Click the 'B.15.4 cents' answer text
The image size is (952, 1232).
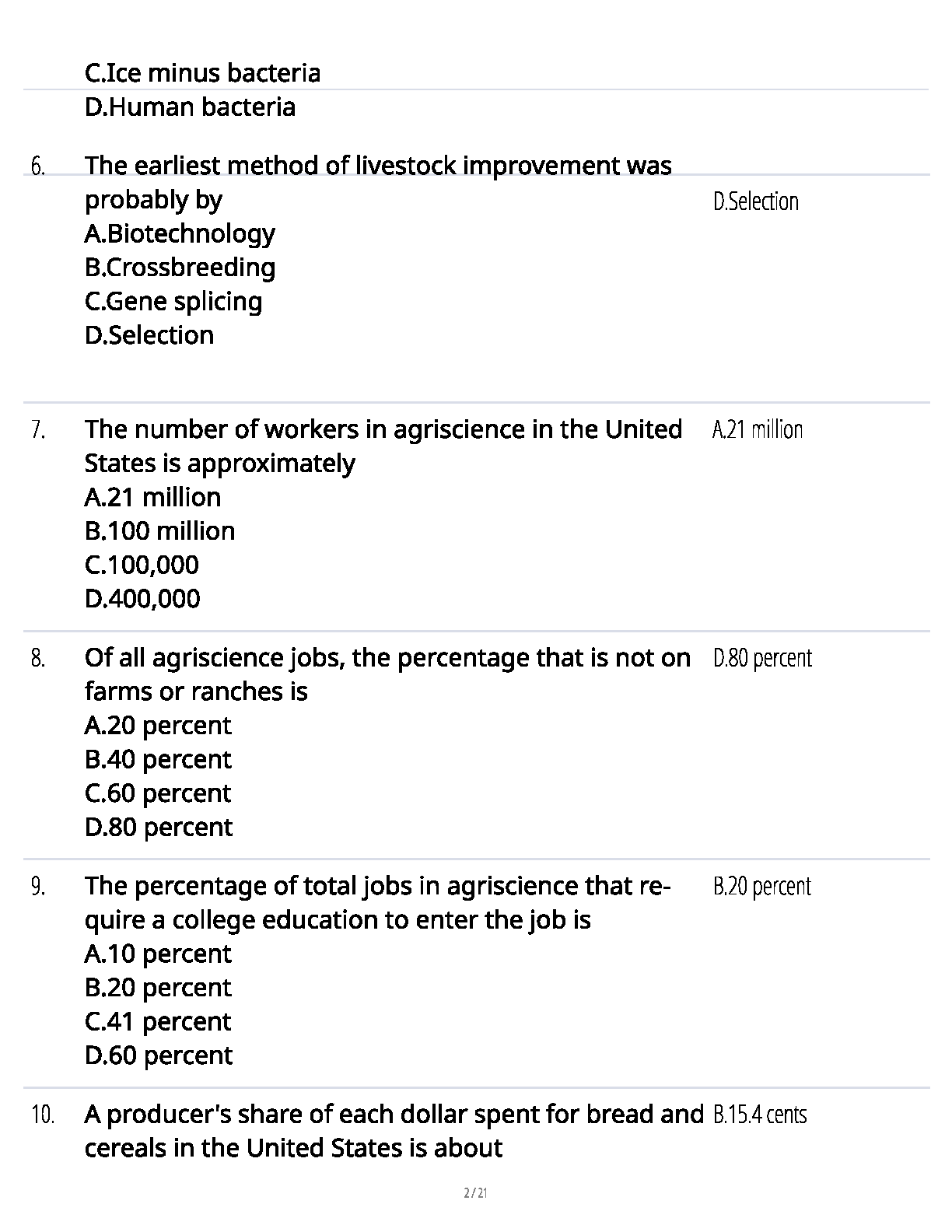click(x=759, y=1115)
